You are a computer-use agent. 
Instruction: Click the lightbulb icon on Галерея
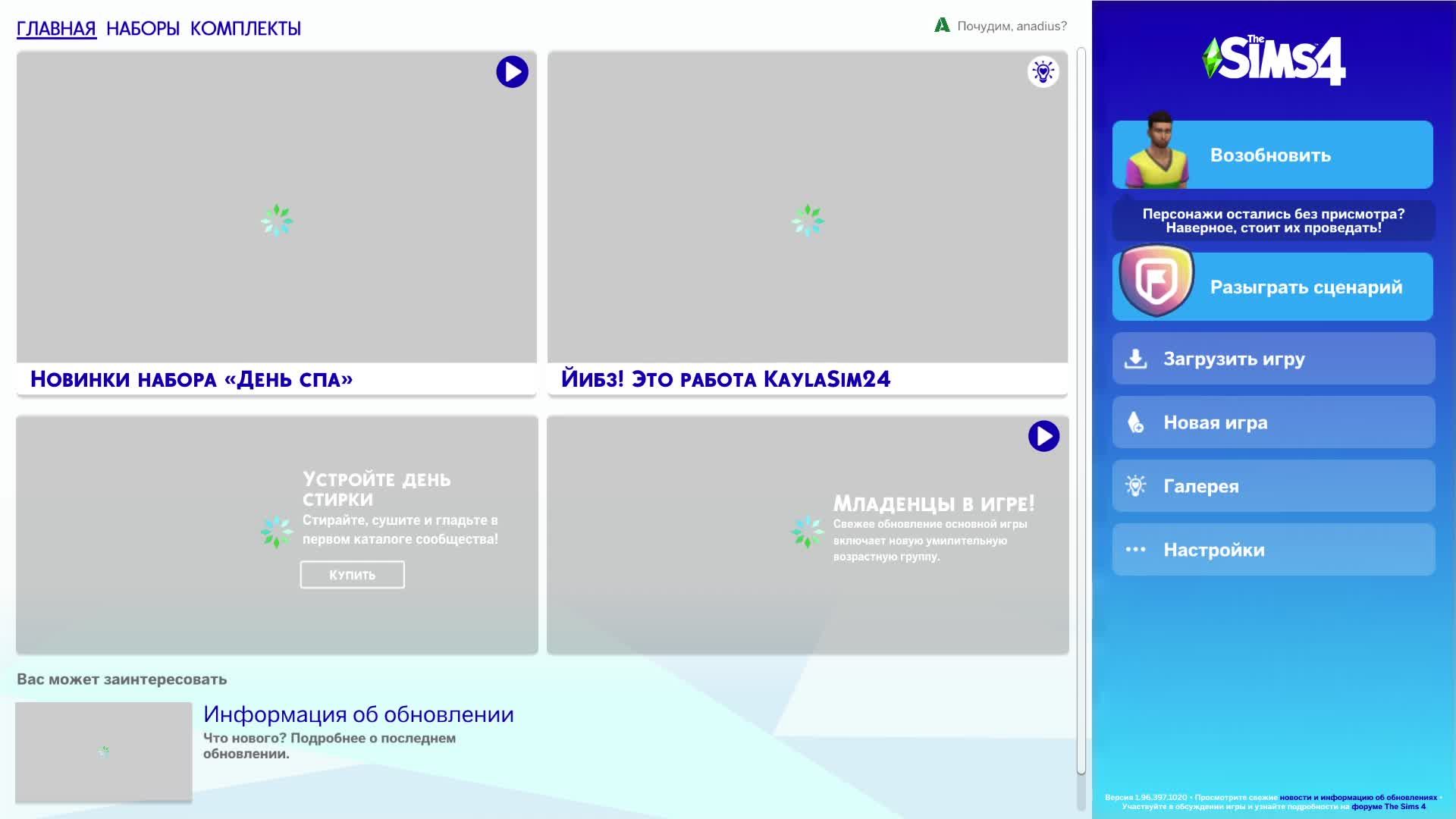tap(1135, 486)
